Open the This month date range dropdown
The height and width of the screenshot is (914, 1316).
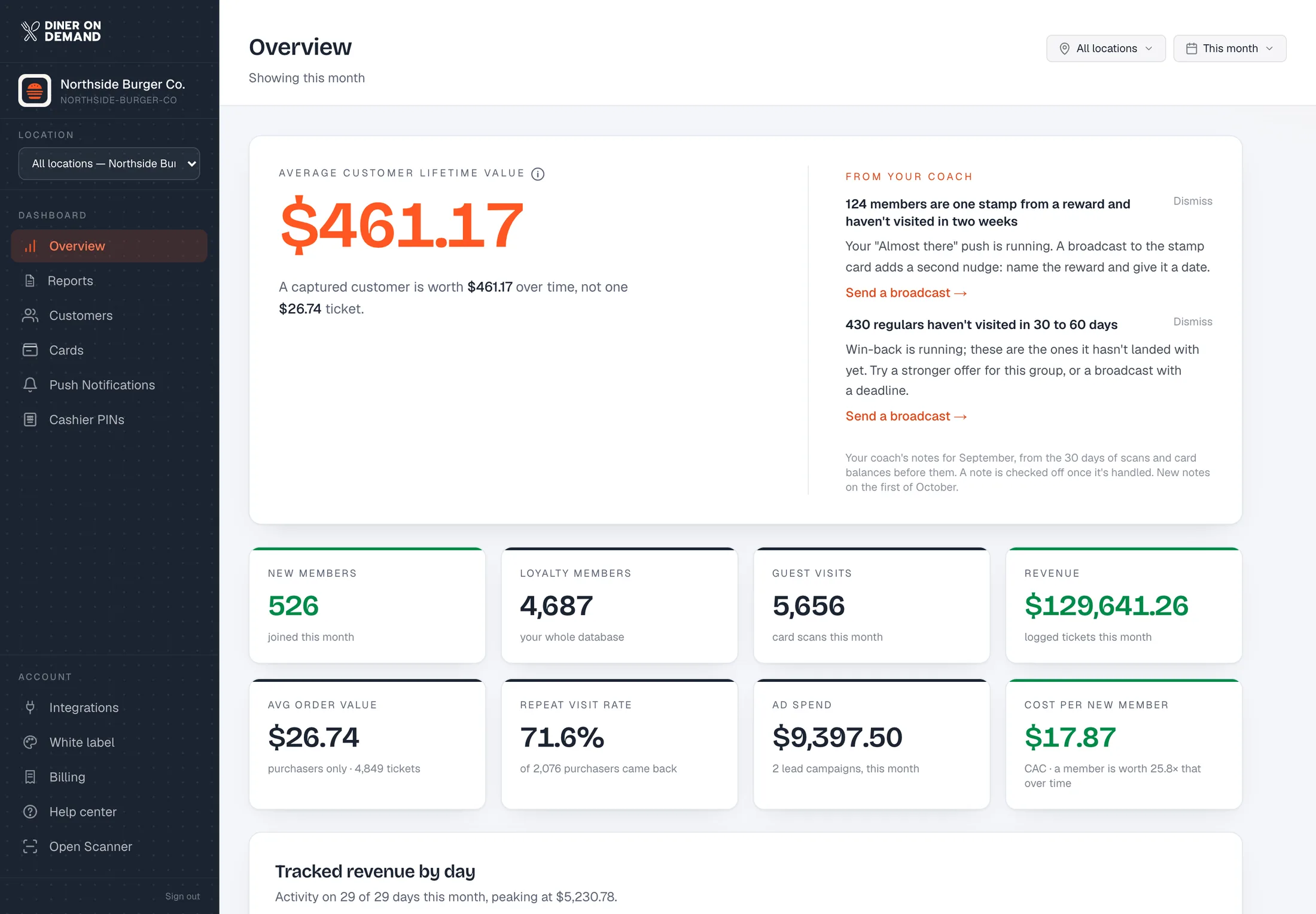point(1229,48)
